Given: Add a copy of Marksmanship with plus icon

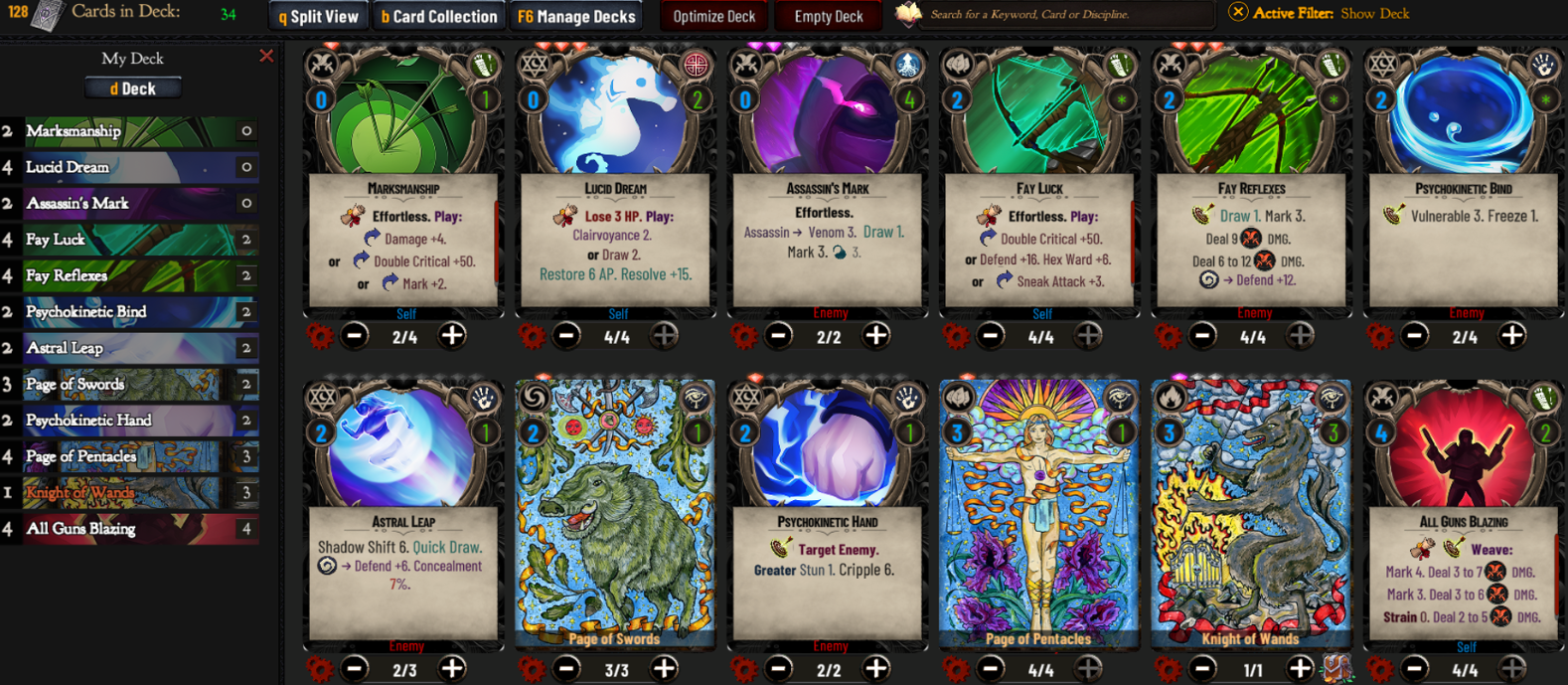Looking at the screenshot, I should pos(452,336).
